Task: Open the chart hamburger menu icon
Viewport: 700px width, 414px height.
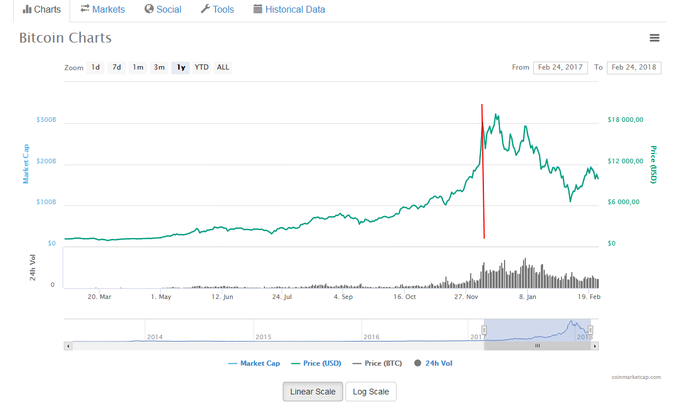Action: click(x=654, y=38)
